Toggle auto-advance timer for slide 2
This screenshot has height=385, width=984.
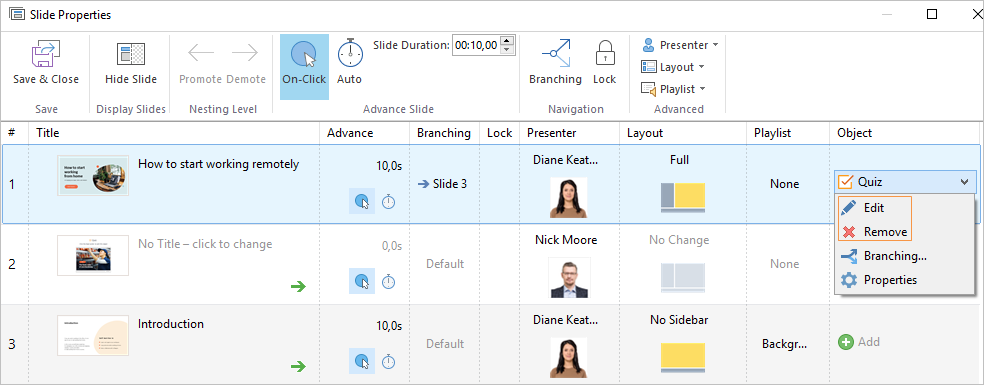388,281
